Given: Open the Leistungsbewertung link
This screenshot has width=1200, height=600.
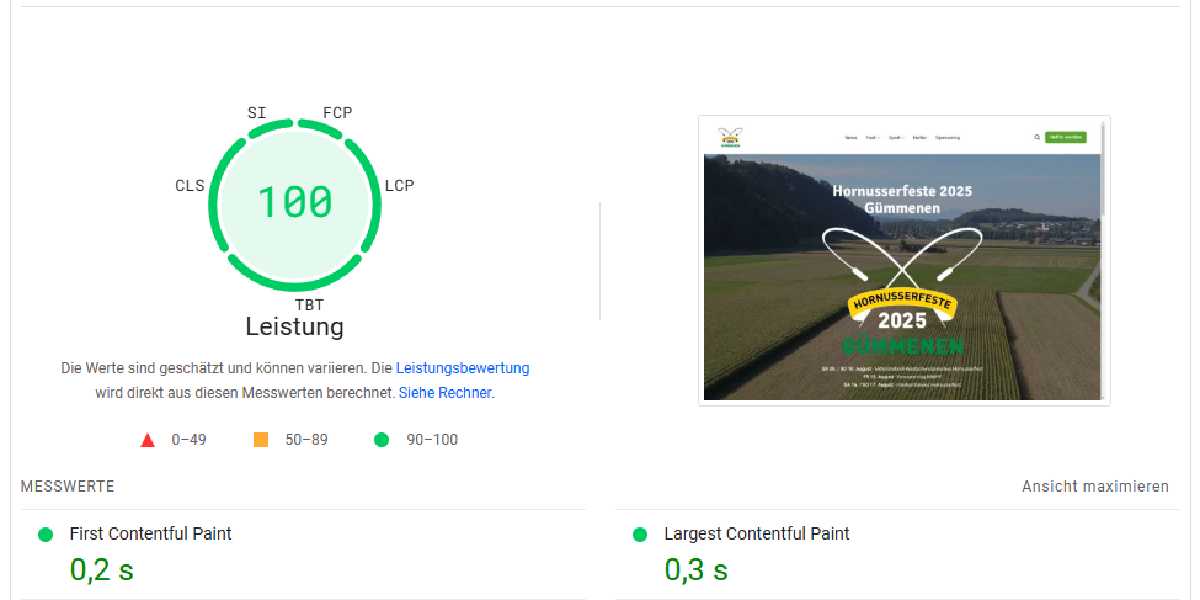Looking at the screenshot, I should coord(464,368).
